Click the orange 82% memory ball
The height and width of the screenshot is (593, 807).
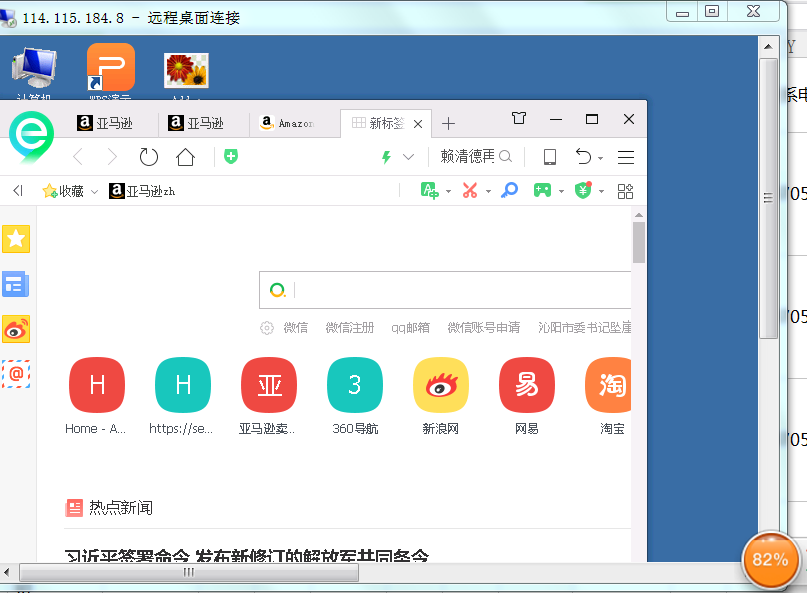(x=770, y=560)
